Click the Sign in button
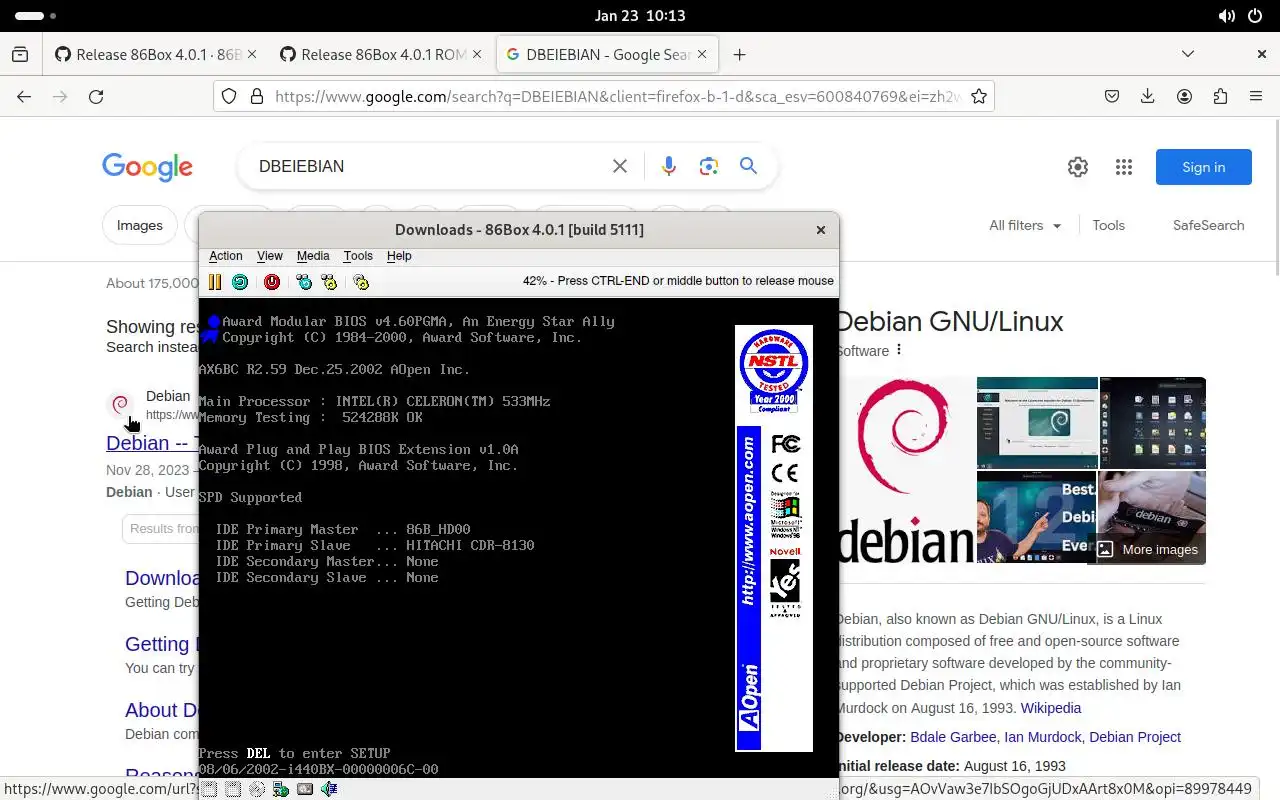The height and width of the screenshot is (800, 1280). (1204, 167)
